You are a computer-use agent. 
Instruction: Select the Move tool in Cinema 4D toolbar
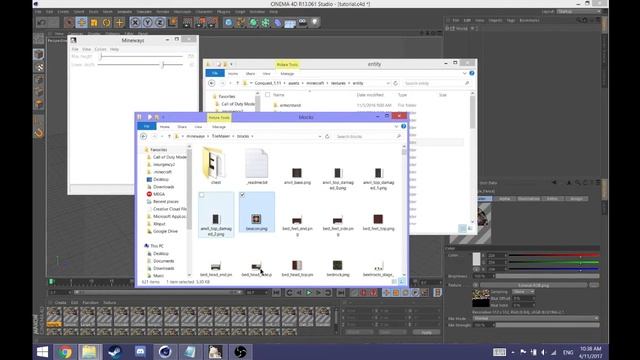(x=81, y=22)
